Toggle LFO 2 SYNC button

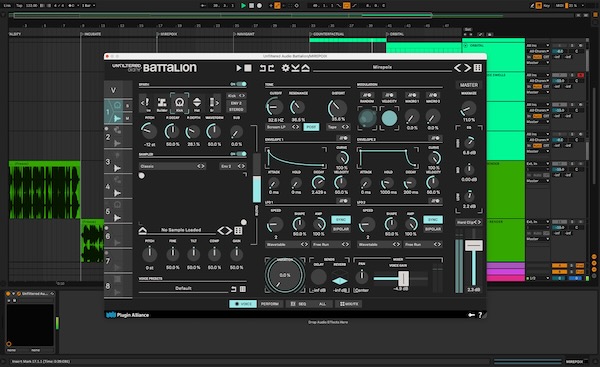[x=433, y=220]
